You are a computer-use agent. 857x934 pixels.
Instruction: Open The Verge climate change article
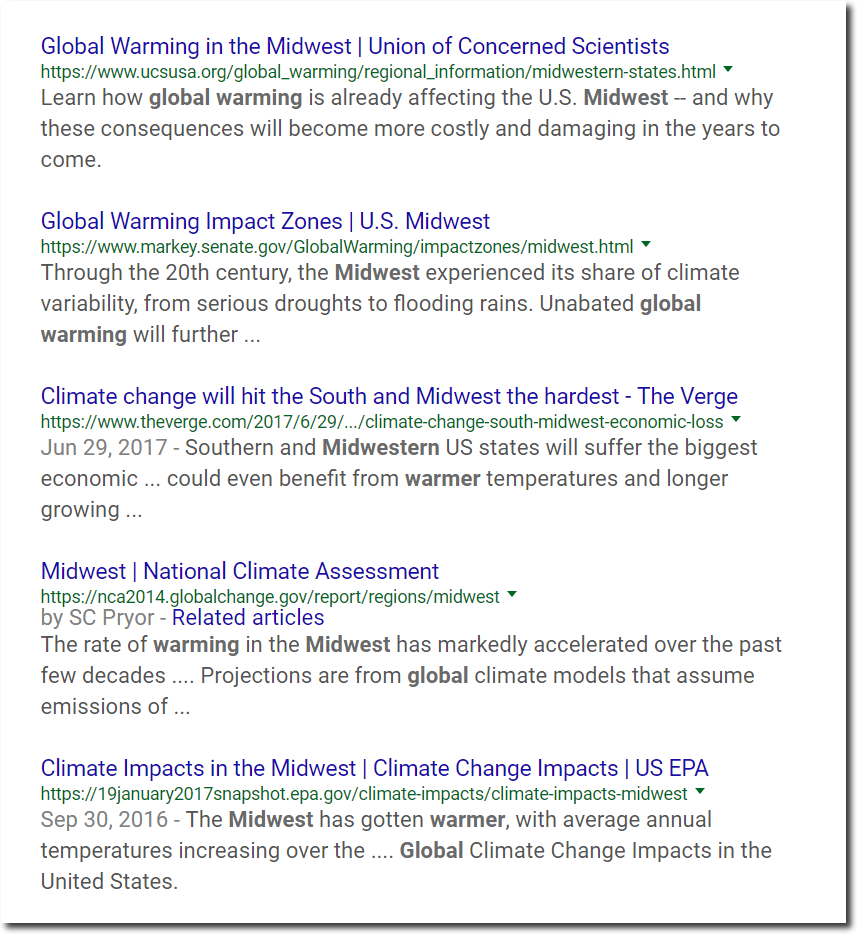tap(389, 397)
